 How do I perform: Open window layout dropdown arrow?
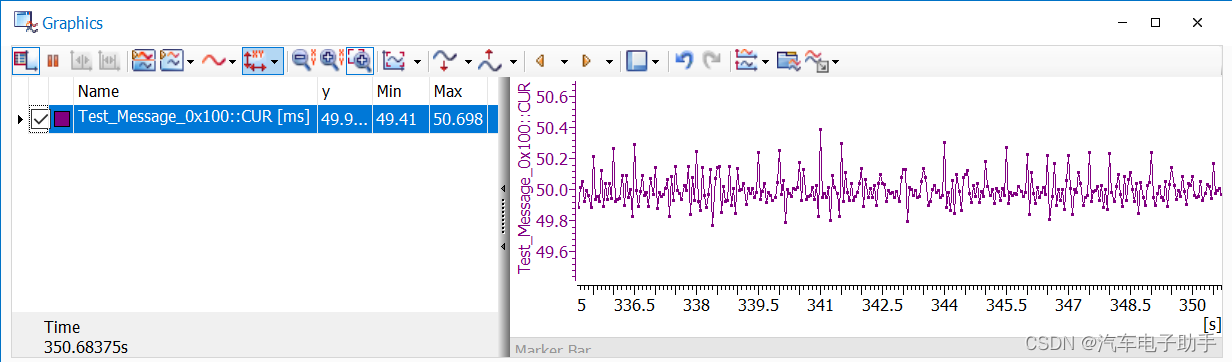coord(656,61)
